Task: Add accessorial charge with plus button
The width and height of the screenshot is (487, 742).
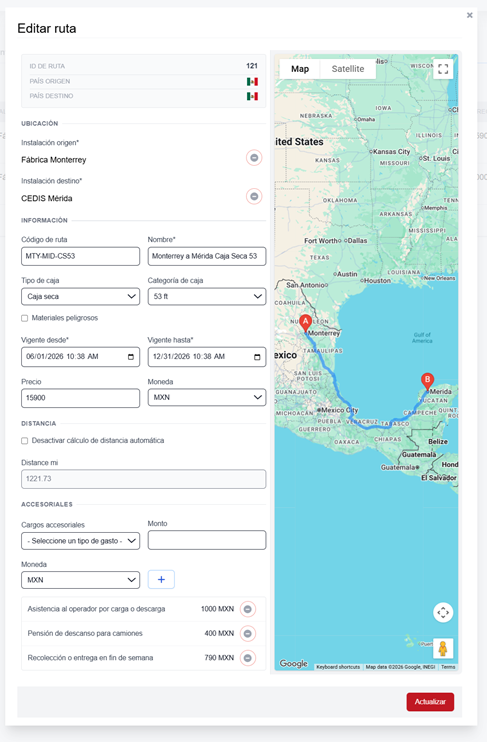Action: pos(161,580)
